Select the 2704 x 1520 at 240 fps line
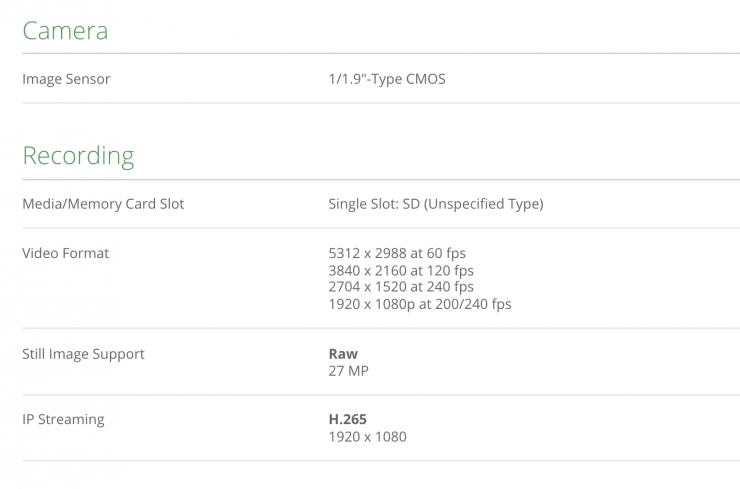The image size is (740, 489). [401, 287]
